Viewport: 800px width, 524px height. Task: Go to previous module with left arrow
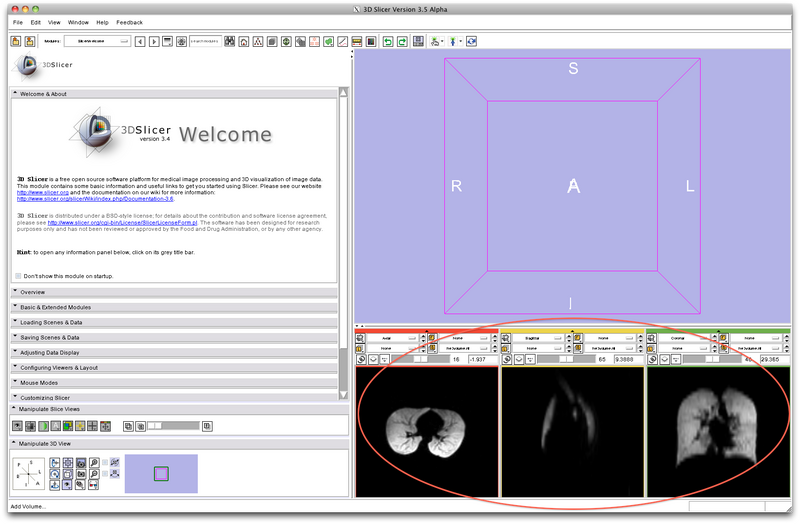[x=140, y=42]
